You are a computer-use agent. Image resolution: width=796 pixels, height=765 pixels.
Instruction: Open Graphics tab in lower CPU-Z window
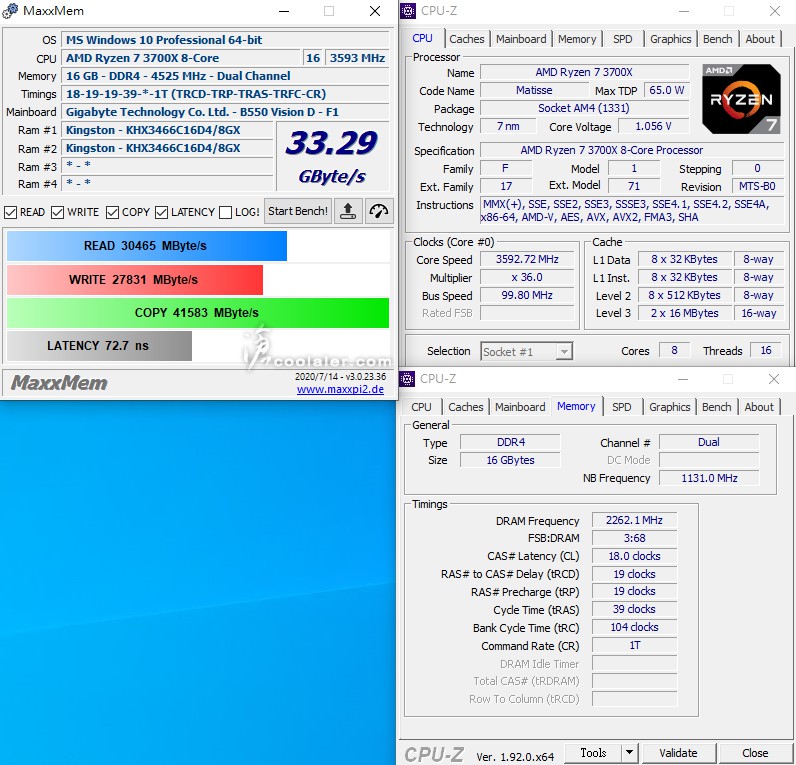pyautogui.click(x=670, y=407)
